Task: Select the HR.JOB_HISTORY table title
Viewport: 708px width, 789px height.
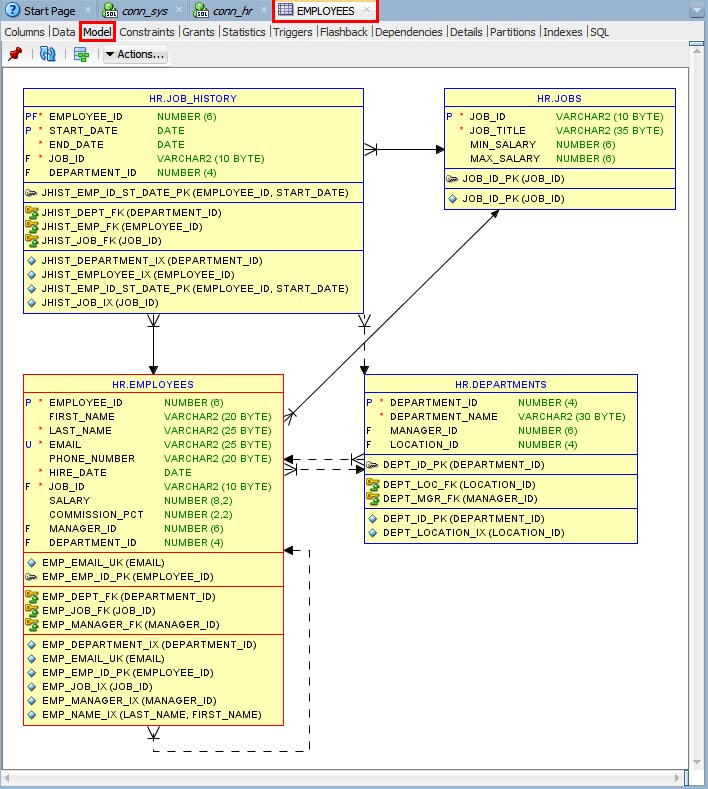Action: (193, 98)
